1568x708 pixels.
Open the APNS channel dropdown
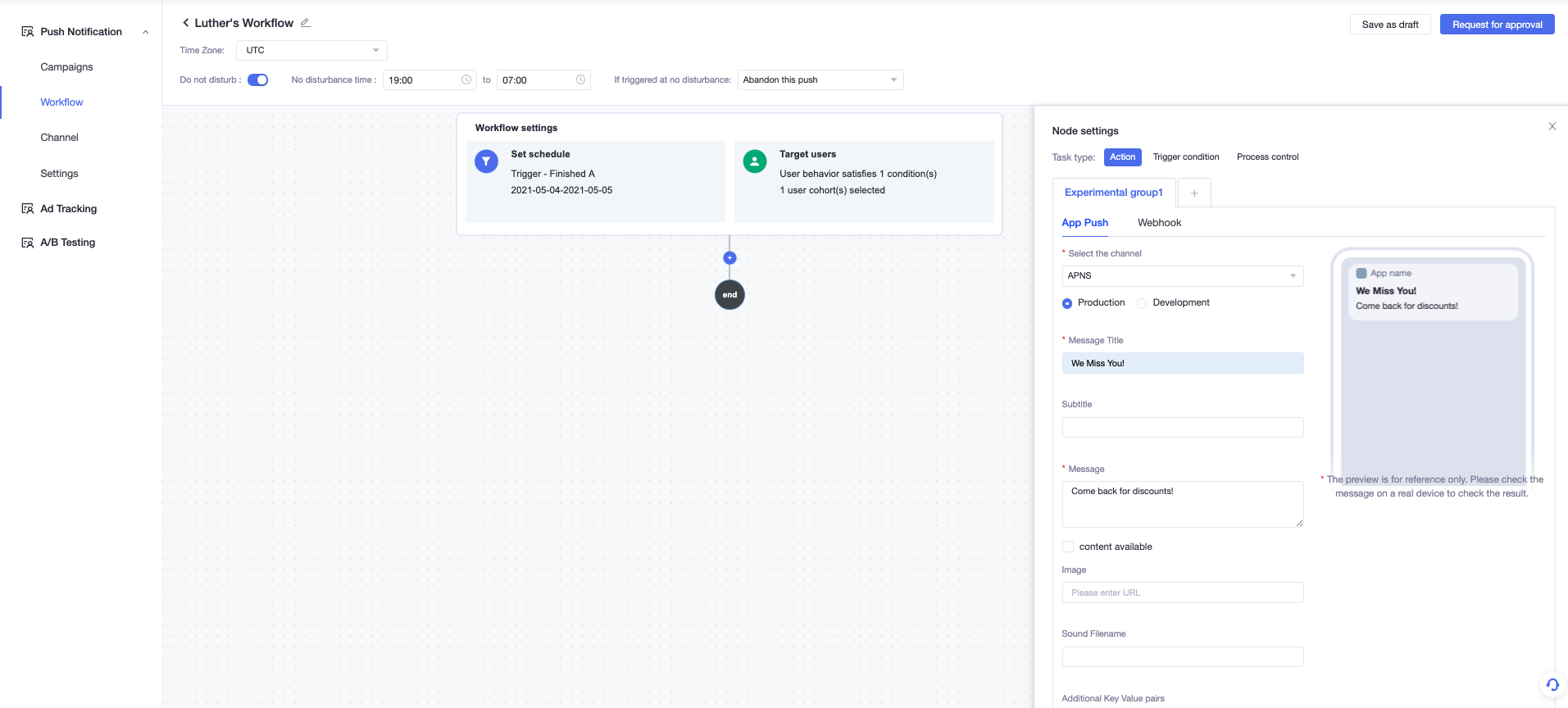coord(1183,276)
